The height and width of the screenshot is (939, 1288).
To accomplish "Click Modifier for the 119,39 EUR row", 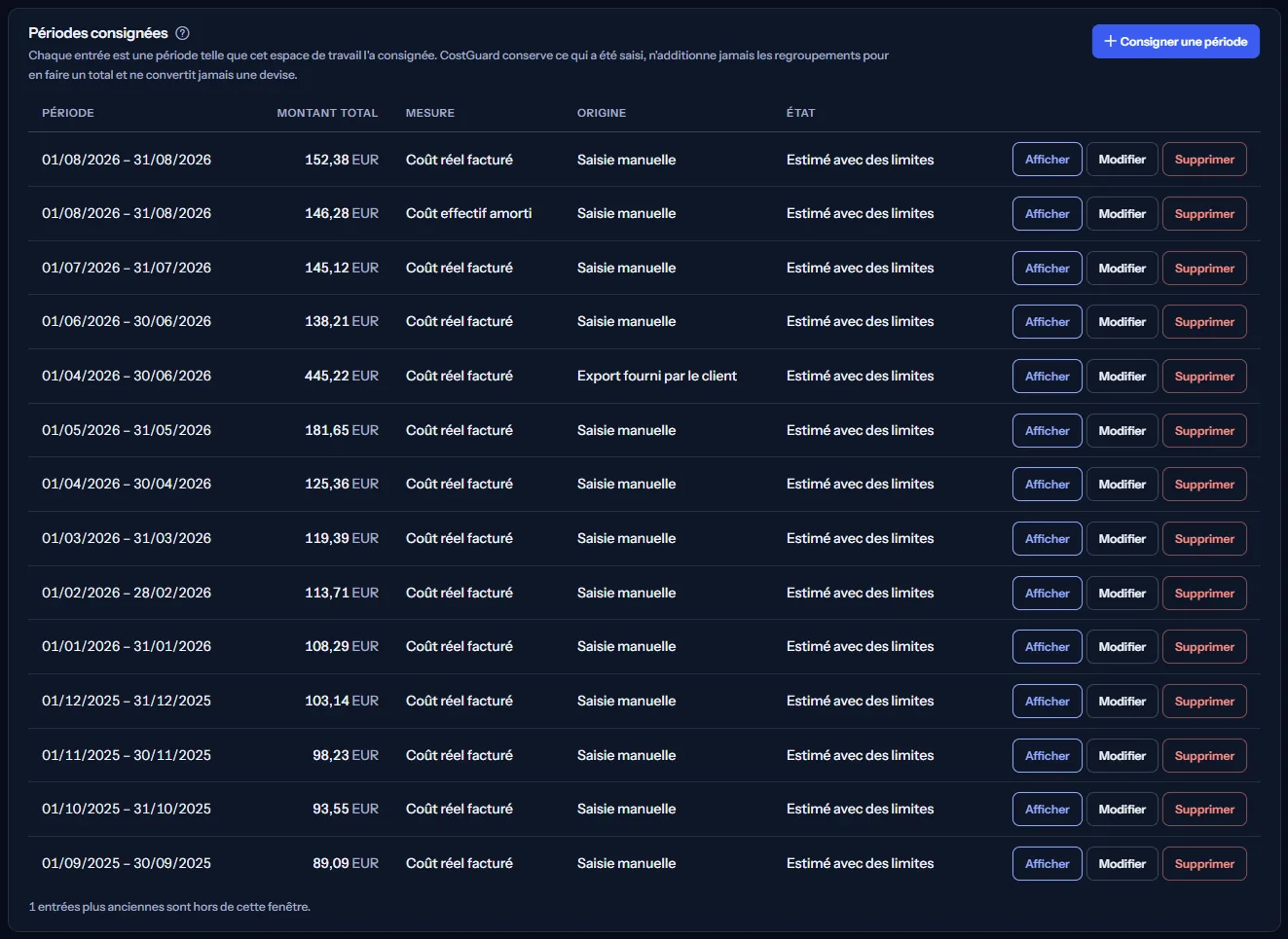I will 1122,539.
